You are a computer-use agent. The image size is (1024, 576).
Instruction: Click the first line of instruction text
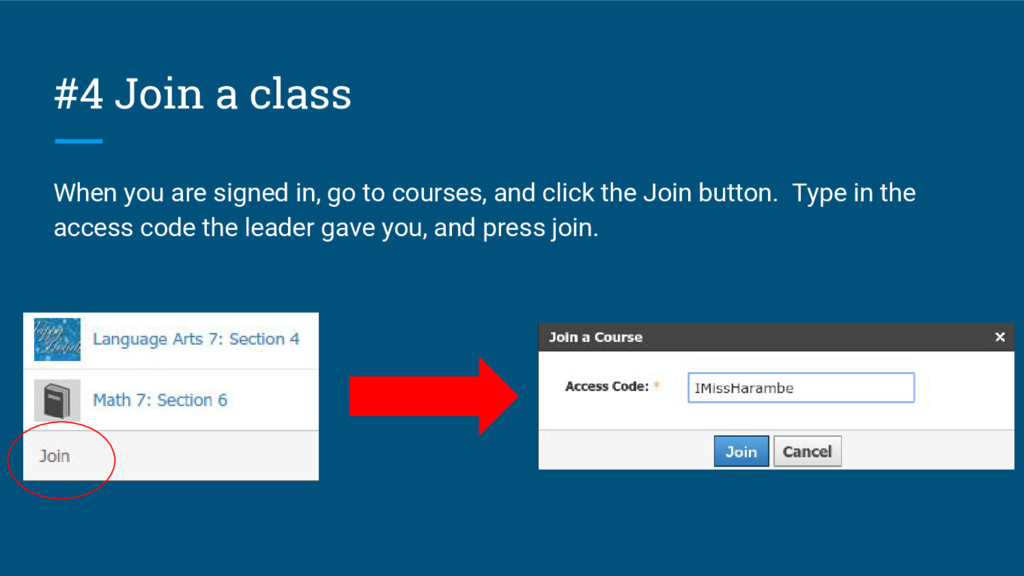pyautogui.click(x=484, y=192)
